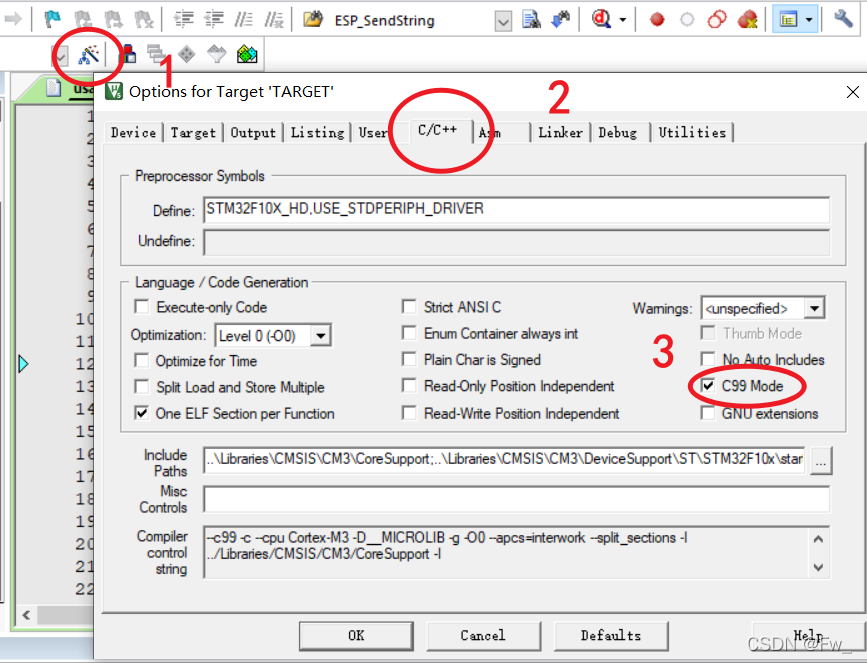This screenshot has width=867, height=663.
Task: Enable the C99 Mode checkbox
Action: (x=708, y=385)
